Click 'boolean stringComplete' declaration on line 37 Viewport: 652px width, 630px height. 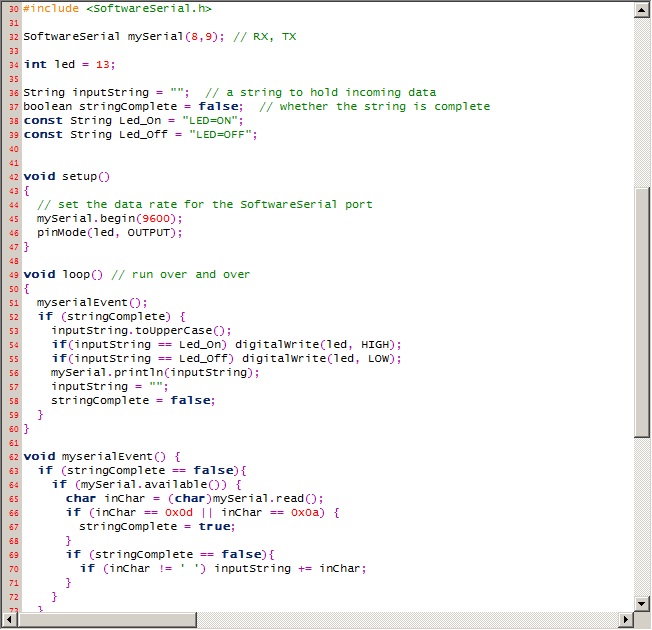click(133, 106)
